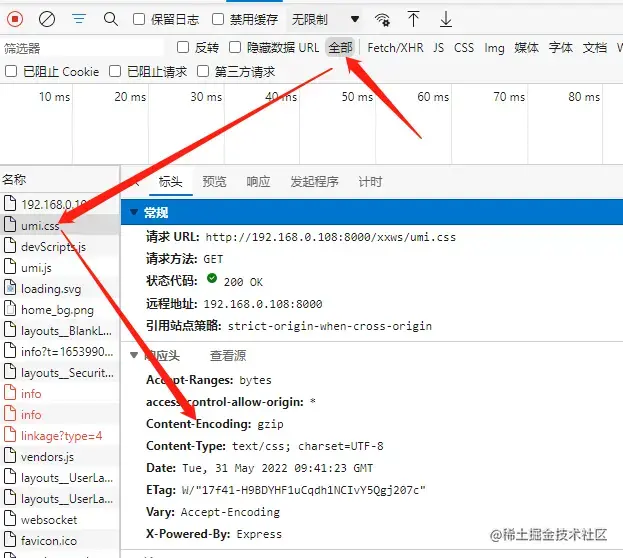Select the home_bg.png request
Image resolution: width=623 pixels, height=558 pixels.
[60, 310]
